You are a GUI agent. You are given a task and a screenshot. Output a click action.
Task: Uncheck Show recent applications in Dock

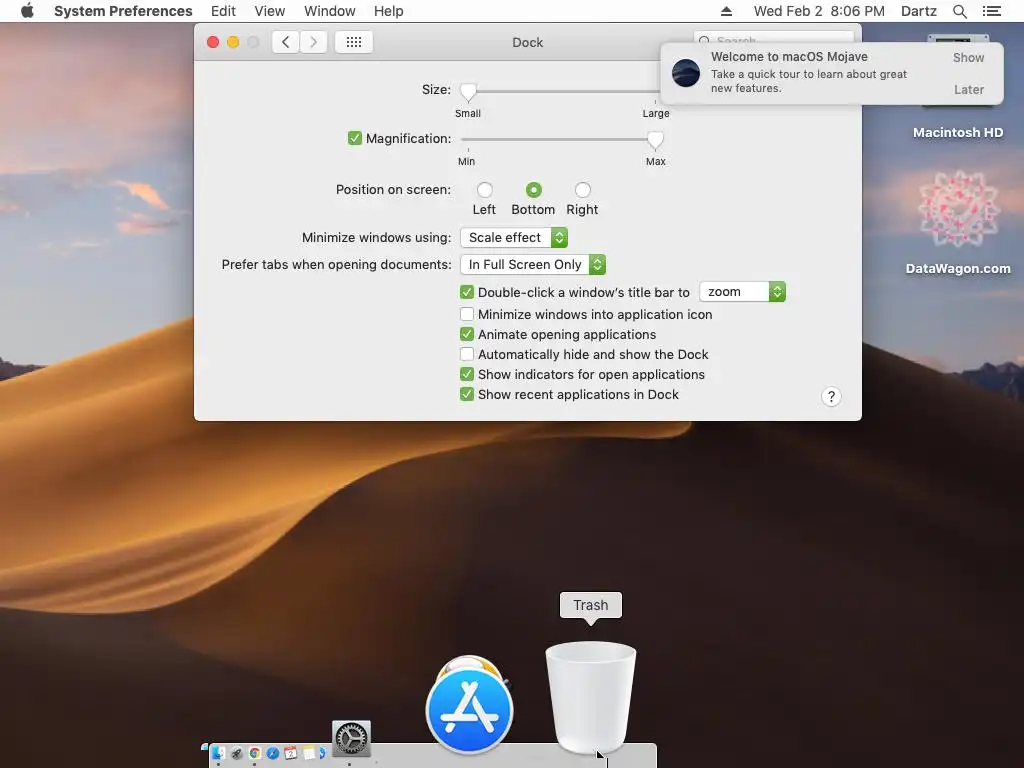point(466,394)
